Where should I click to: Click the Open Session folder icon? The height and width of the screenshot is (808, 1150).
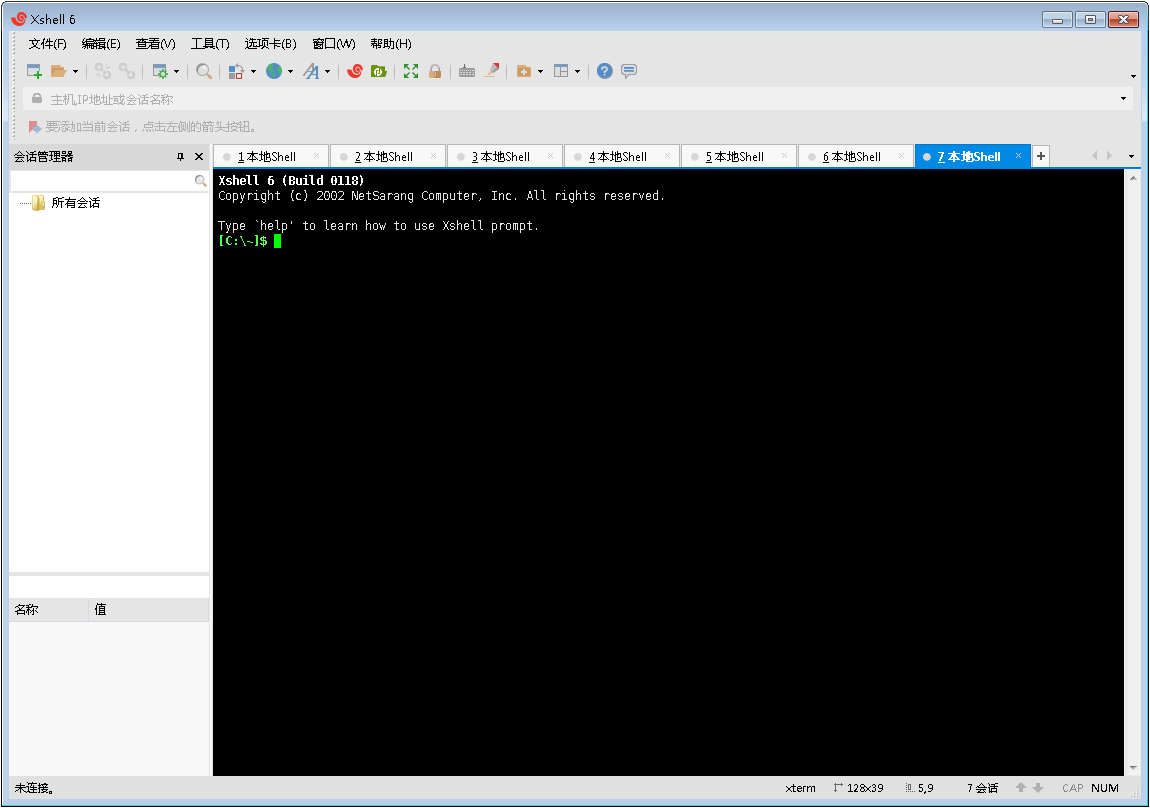click(x=58, y=71)
